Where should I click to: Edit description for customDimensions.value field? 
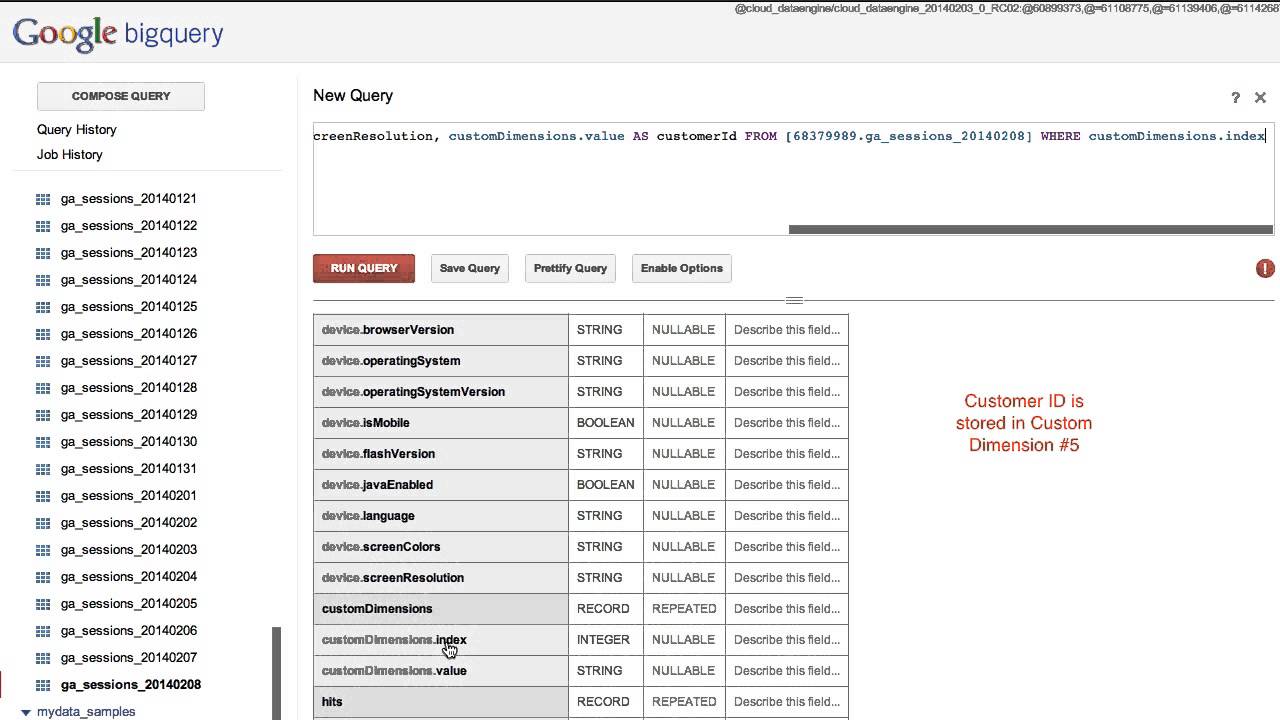tap(787, 671)
